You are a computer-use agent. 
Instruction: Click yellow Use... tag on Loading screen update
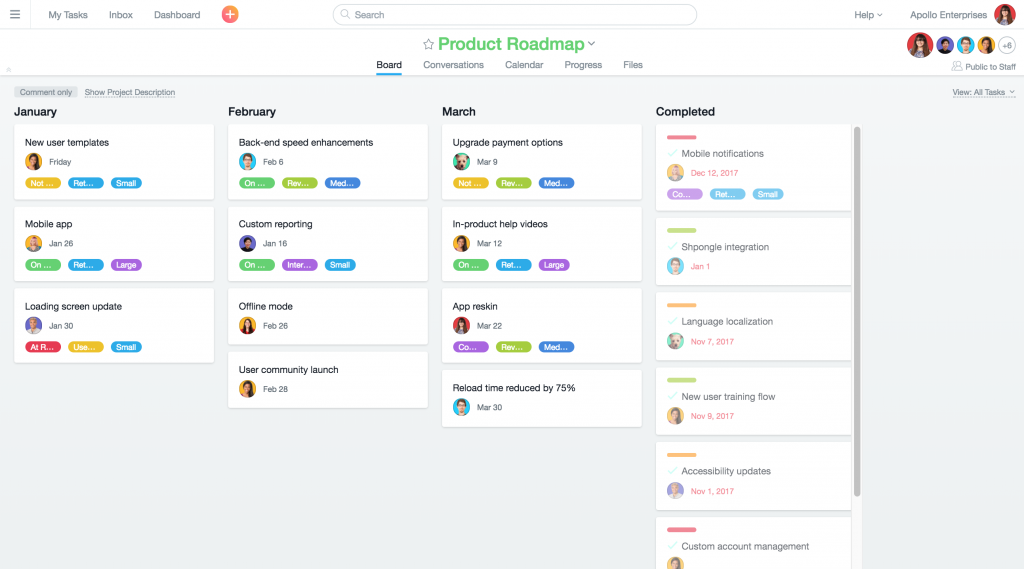pos(86,347)
